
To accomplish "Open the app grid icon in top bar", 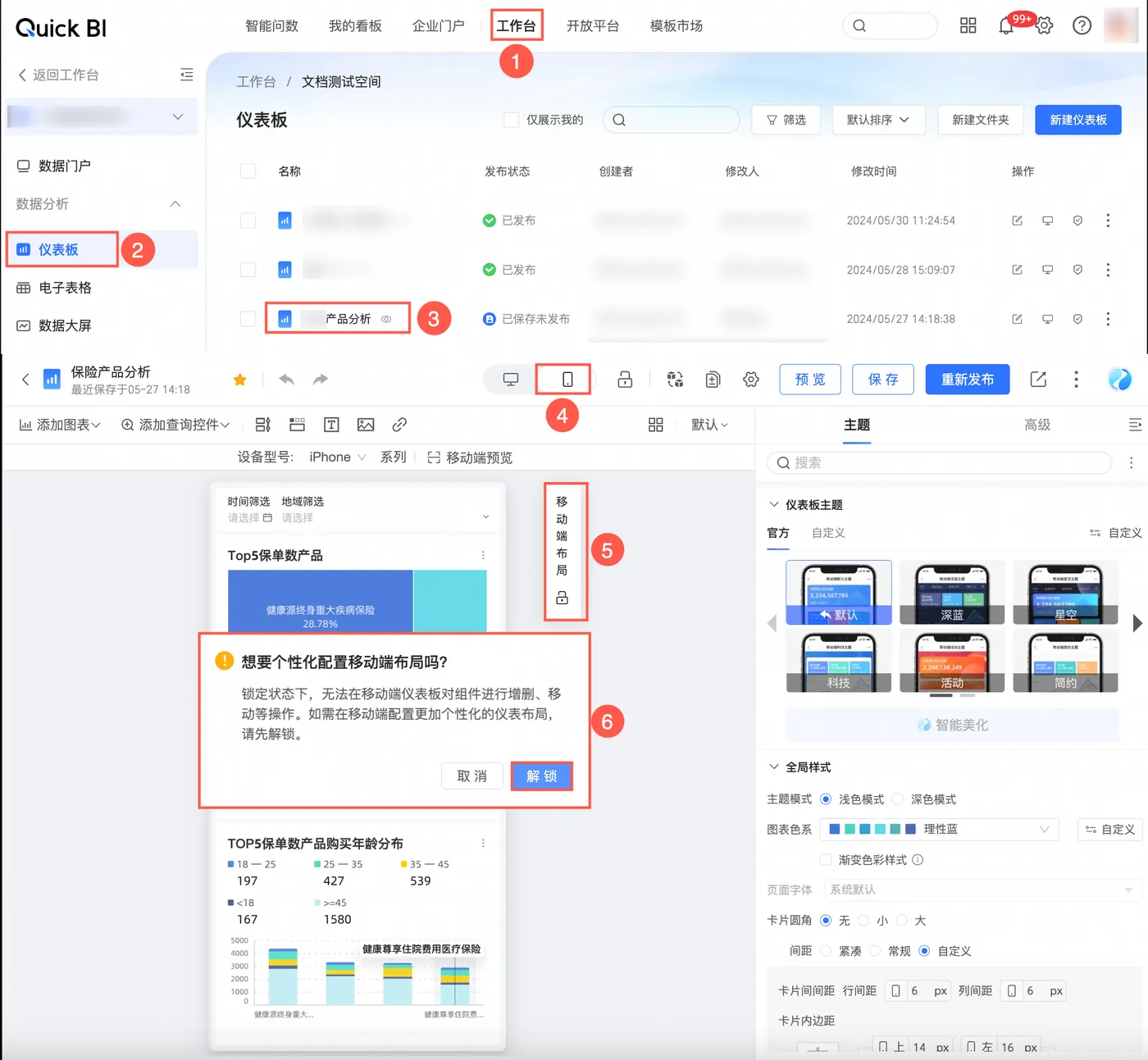I will [968, 25].
